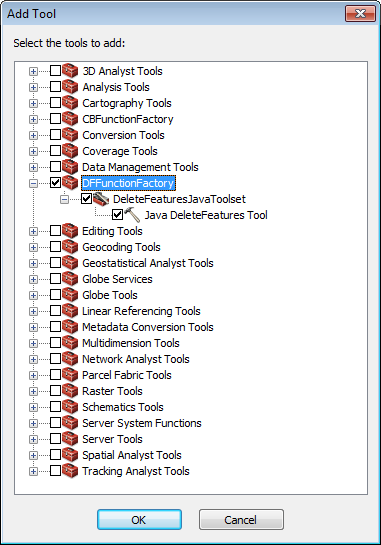Select the Metadata Conversion Tools label

[148, 327]
